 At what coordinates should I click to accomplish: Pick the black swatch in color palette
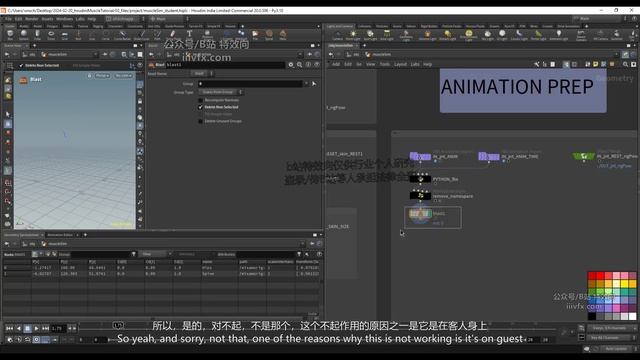(592, 316)
